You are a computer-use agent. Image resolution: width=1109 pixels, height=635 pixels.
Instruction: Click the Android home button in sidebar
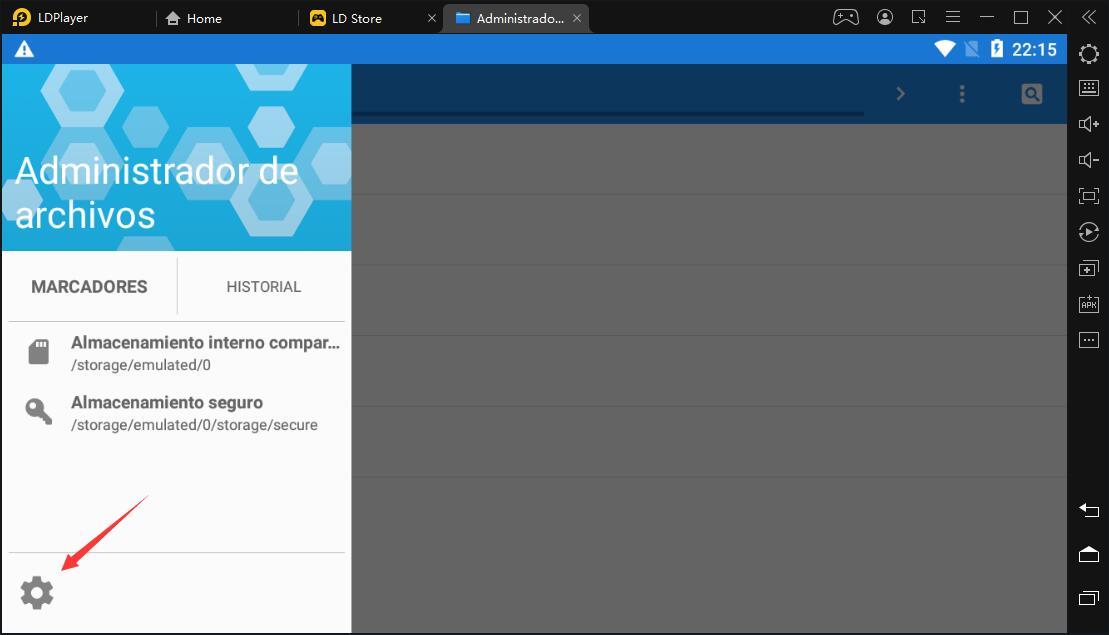[1089, 554]
